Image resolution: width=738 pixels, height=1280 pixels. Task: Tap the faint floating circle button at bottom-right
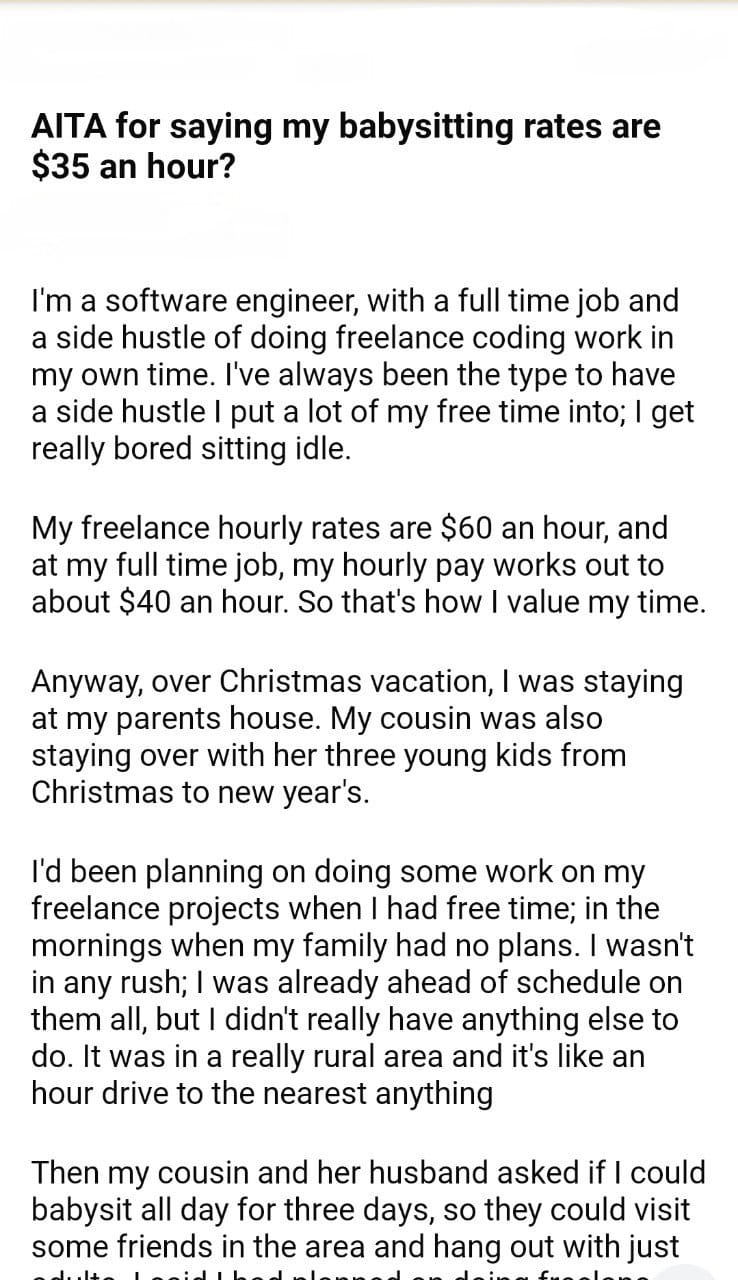click(x=690, y=1268)
